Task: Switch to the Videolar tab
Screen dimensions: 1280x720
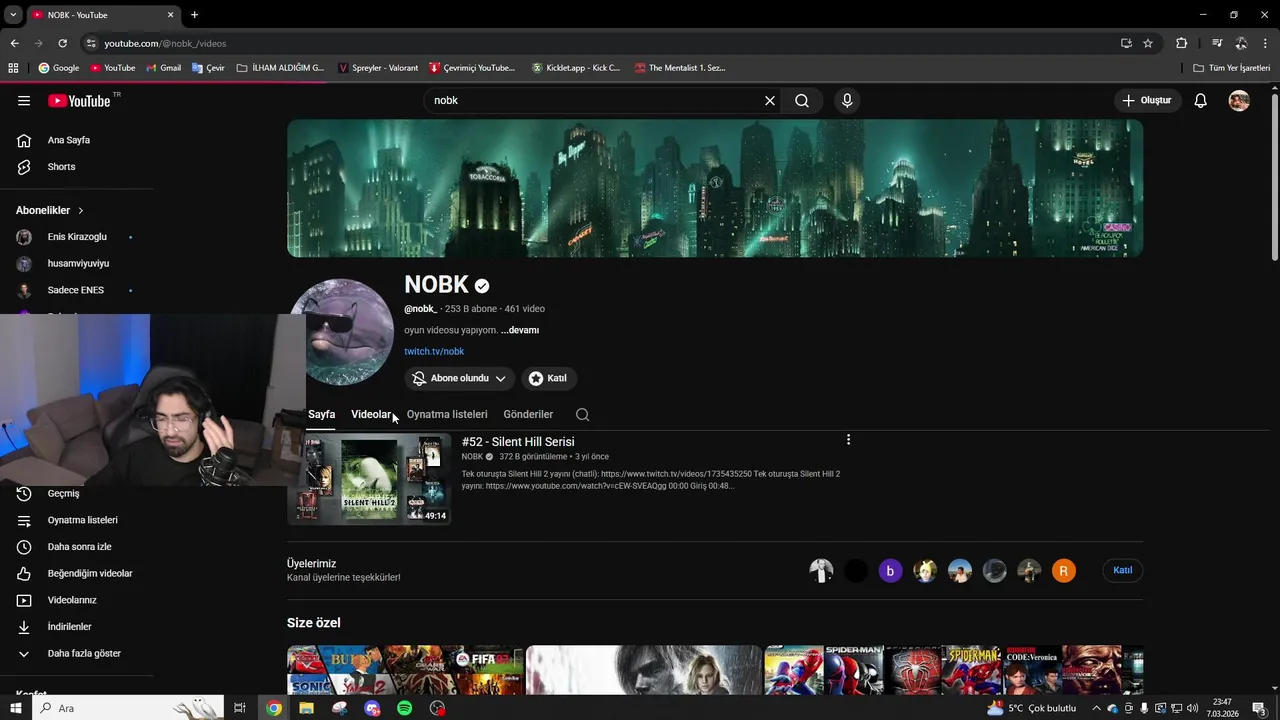Action: click(371, 414)
